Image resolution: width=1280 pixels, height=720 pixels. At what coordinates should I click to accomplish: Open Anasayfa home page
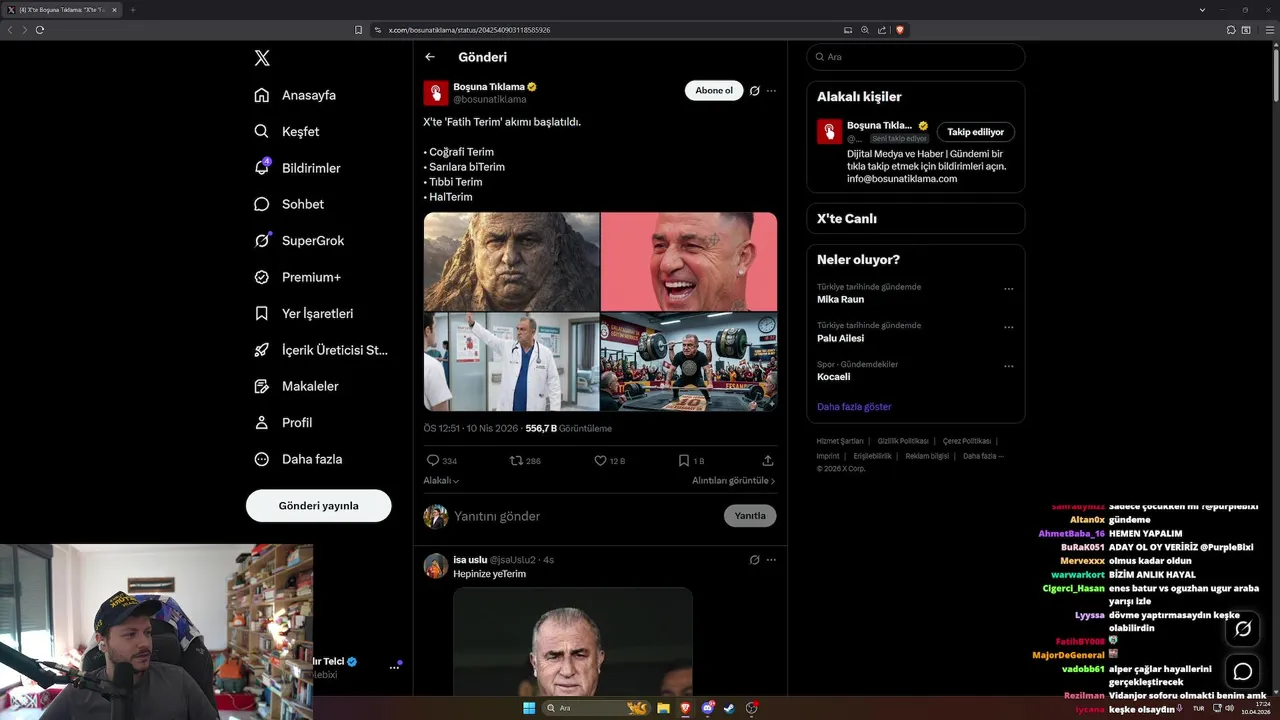point(295,95)
